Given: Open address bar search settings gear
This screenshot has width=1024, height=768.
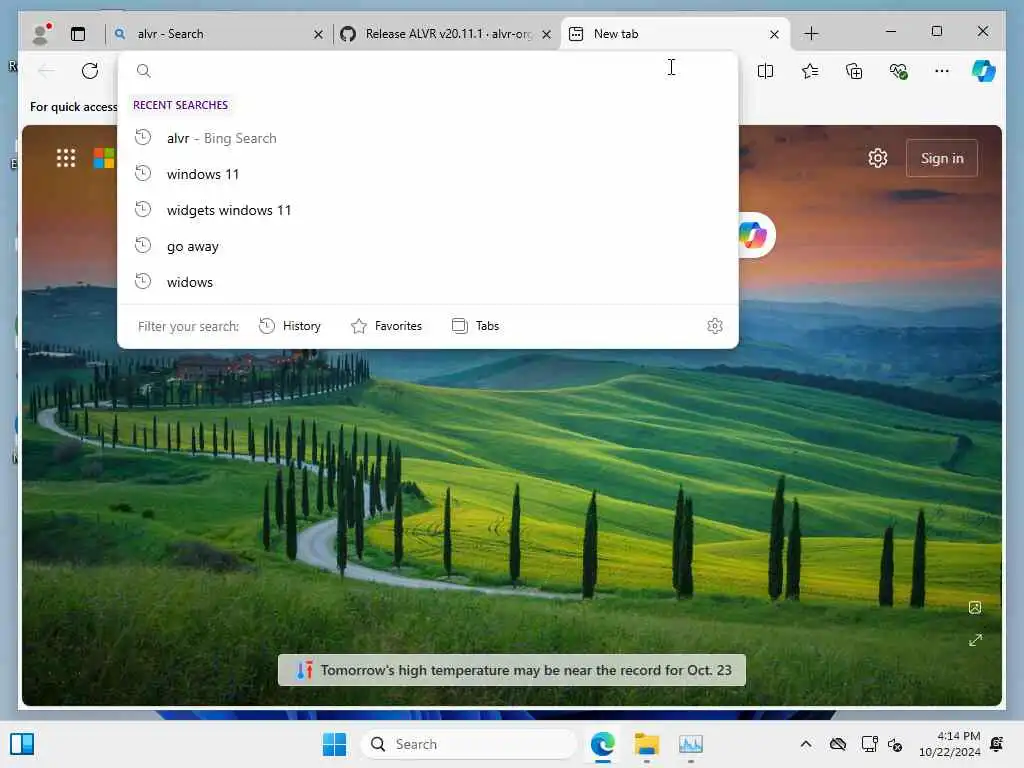Looking at the screenshot, I should point(715,326).
